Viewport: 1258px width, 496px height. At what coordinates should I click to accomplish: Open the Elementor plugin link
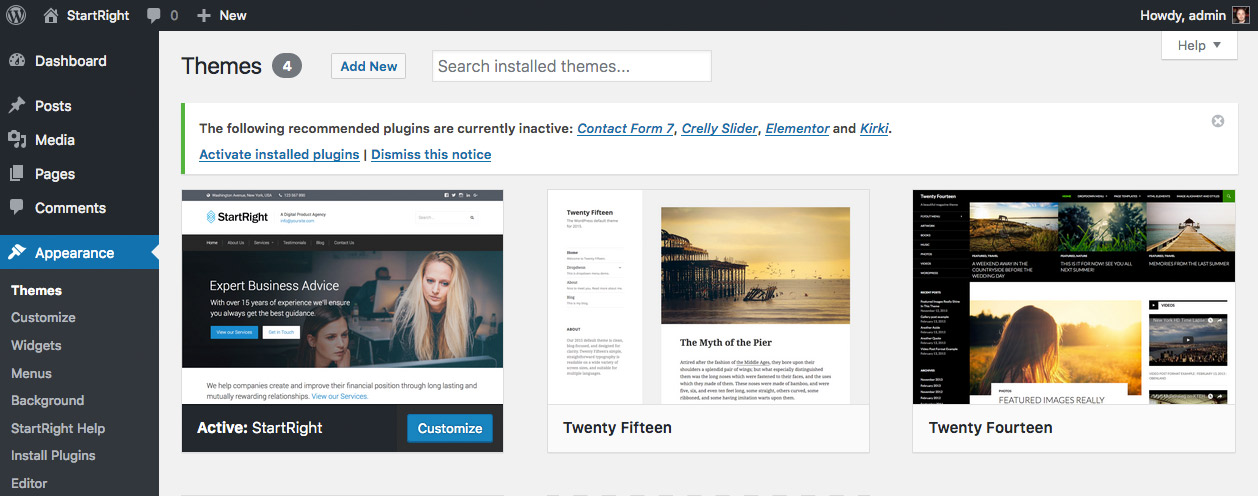coord(797,128)
